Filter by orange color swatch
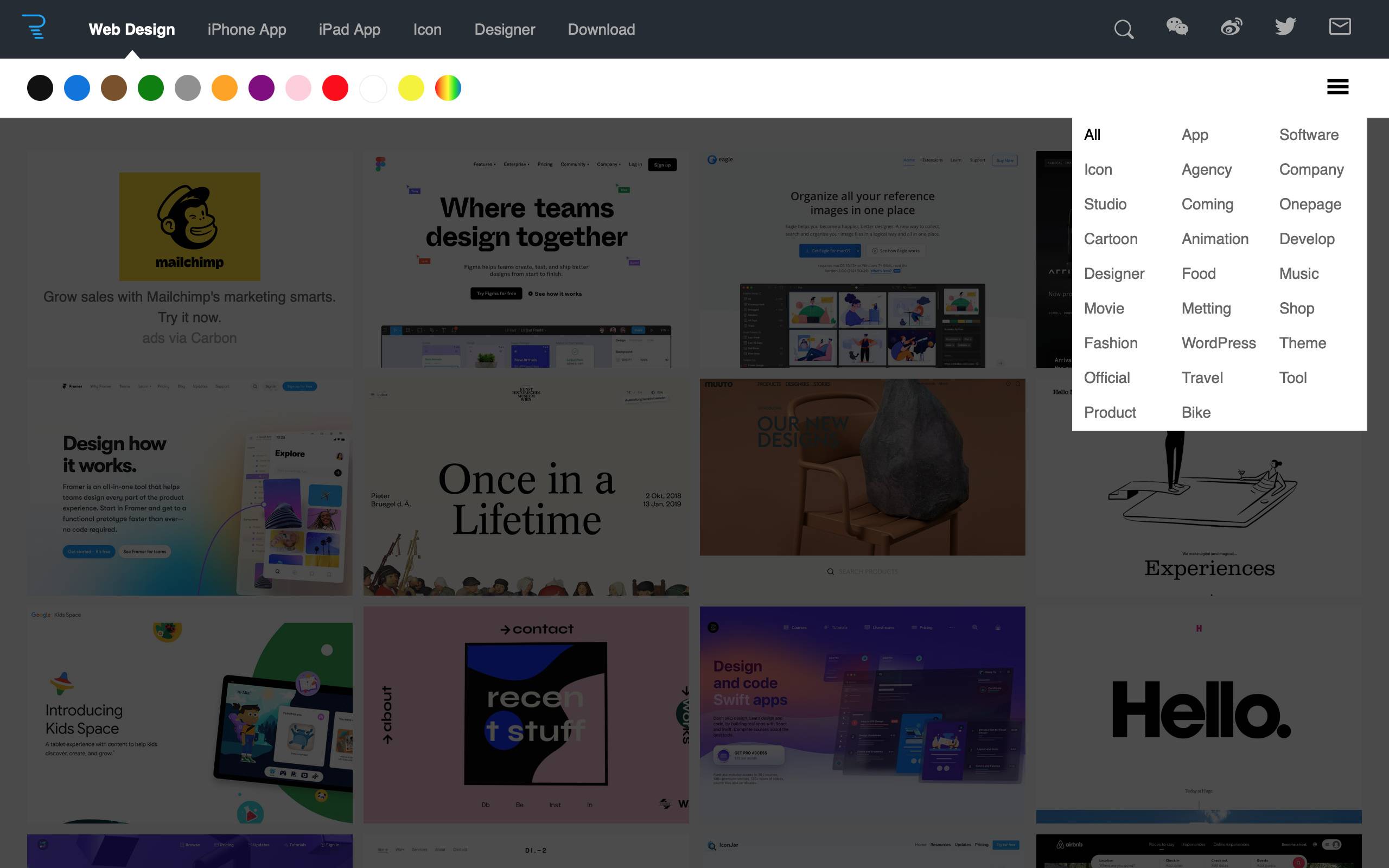 [x=225, y=88]
